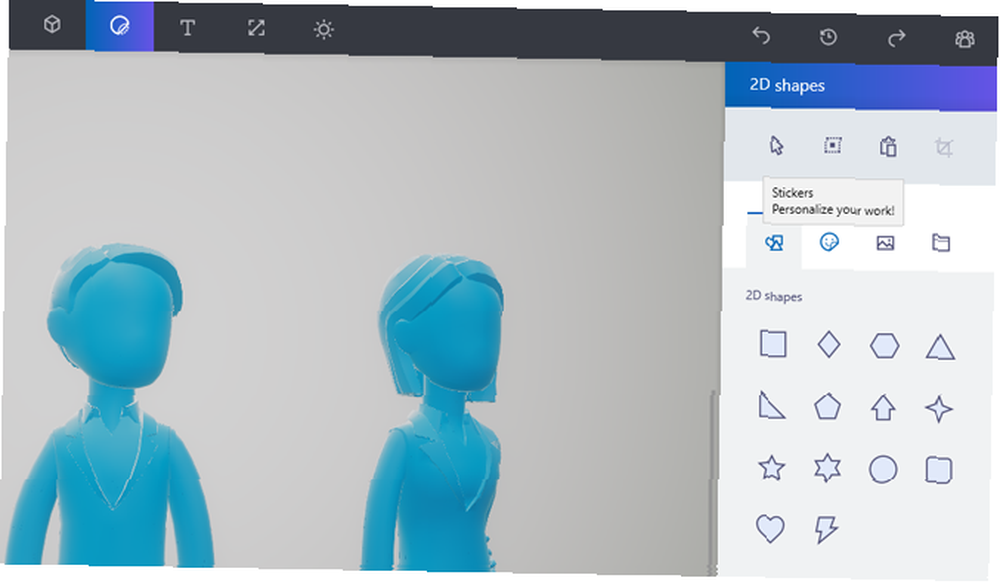Pick the rounded square shape

point(939,471)
